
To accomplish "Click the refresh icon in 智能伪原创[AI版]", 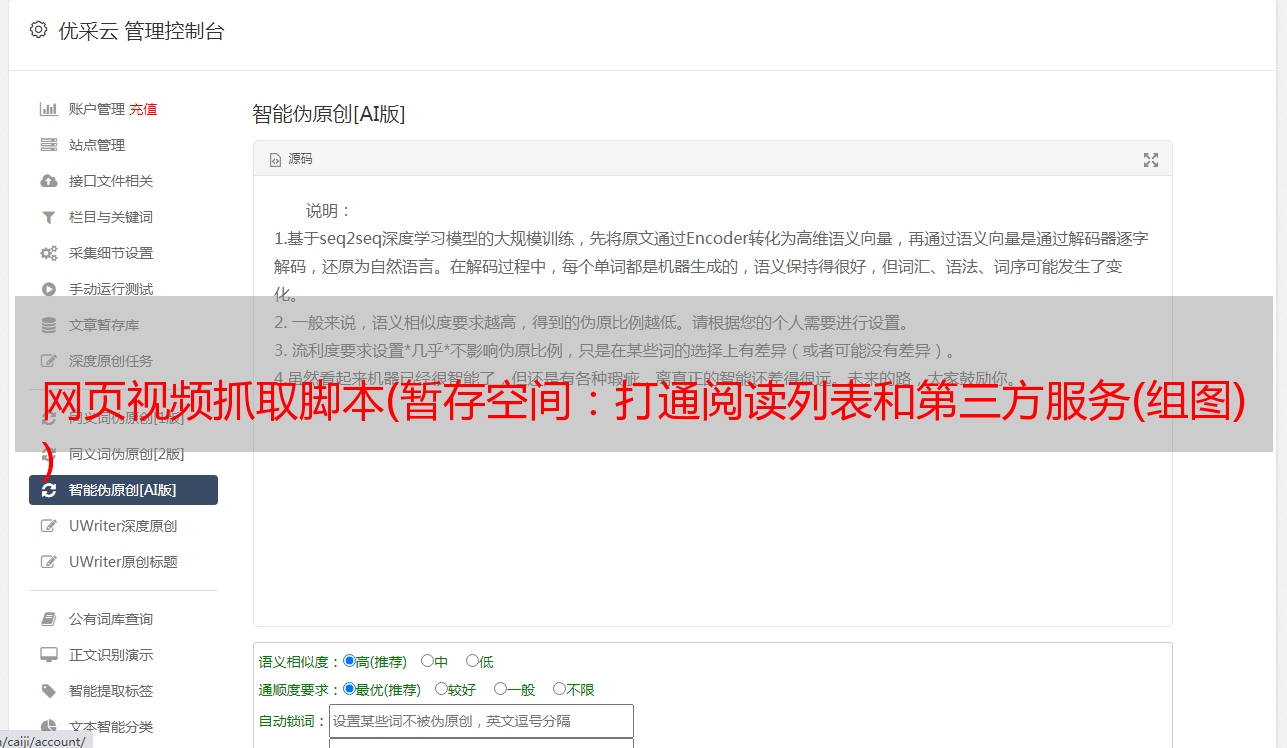I will (x=48, y=490).
